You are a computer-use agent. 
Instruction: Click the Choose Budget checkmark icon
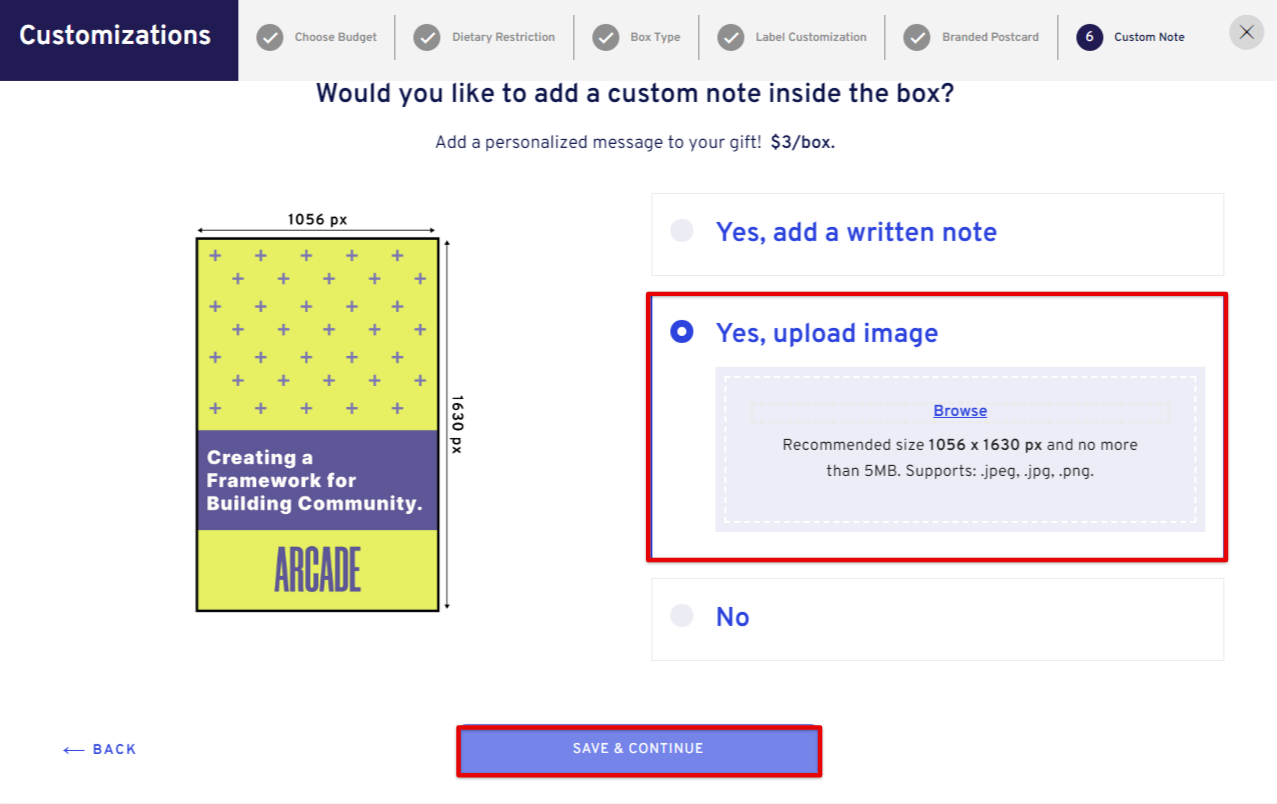(x=269, y=37)
